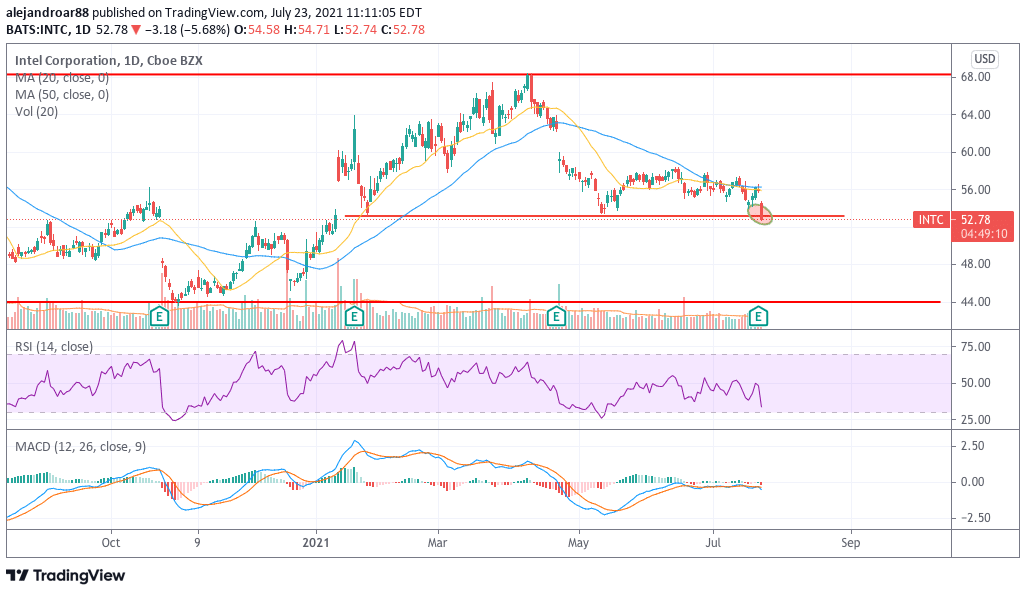This screenshot has width=1026, height=594.
Task: Click the red support line at 44.00
Action: pos(474,302)
